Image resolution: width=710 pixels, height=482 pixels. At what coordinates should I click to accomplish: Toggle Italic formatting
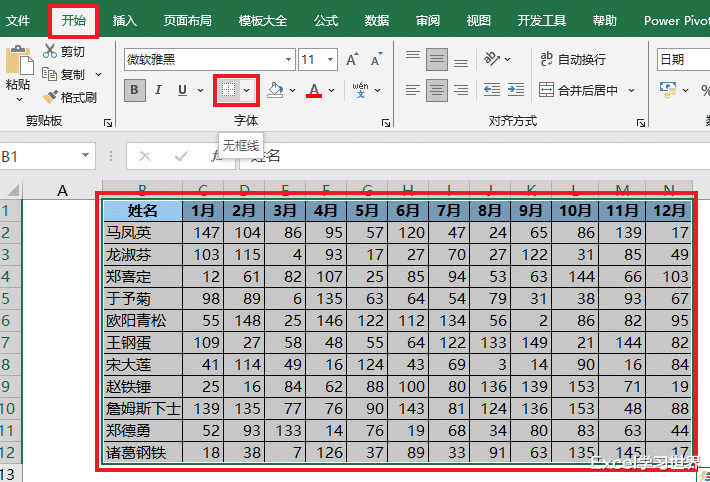(158, 90)
